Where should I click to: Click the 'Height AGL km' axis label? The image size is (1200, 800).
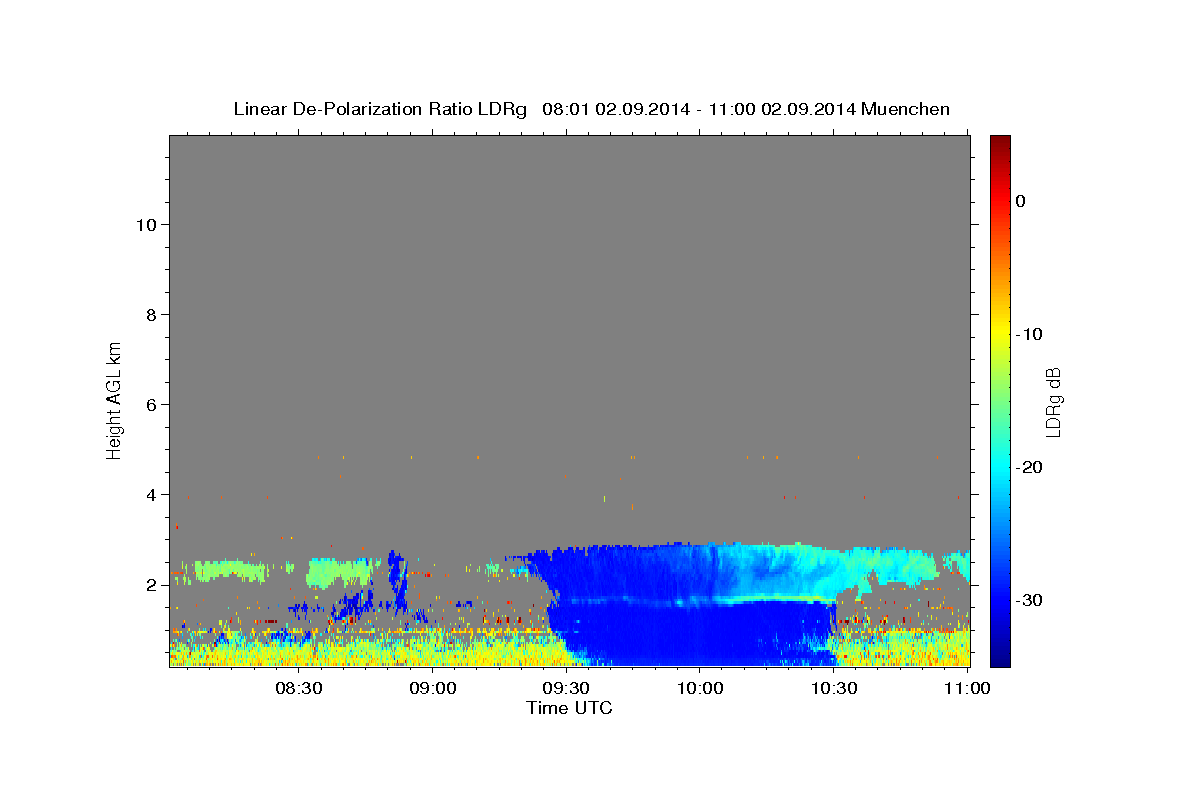pyautogui.click(x=115, y=399)
